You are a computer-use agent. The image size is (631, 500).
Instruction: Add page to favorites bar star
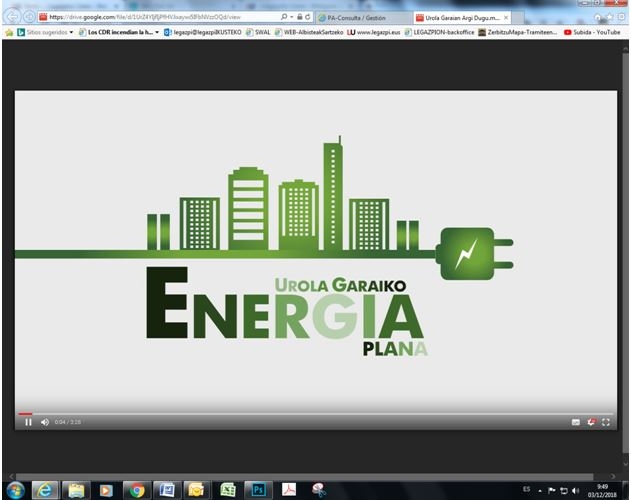coord(9,32)
